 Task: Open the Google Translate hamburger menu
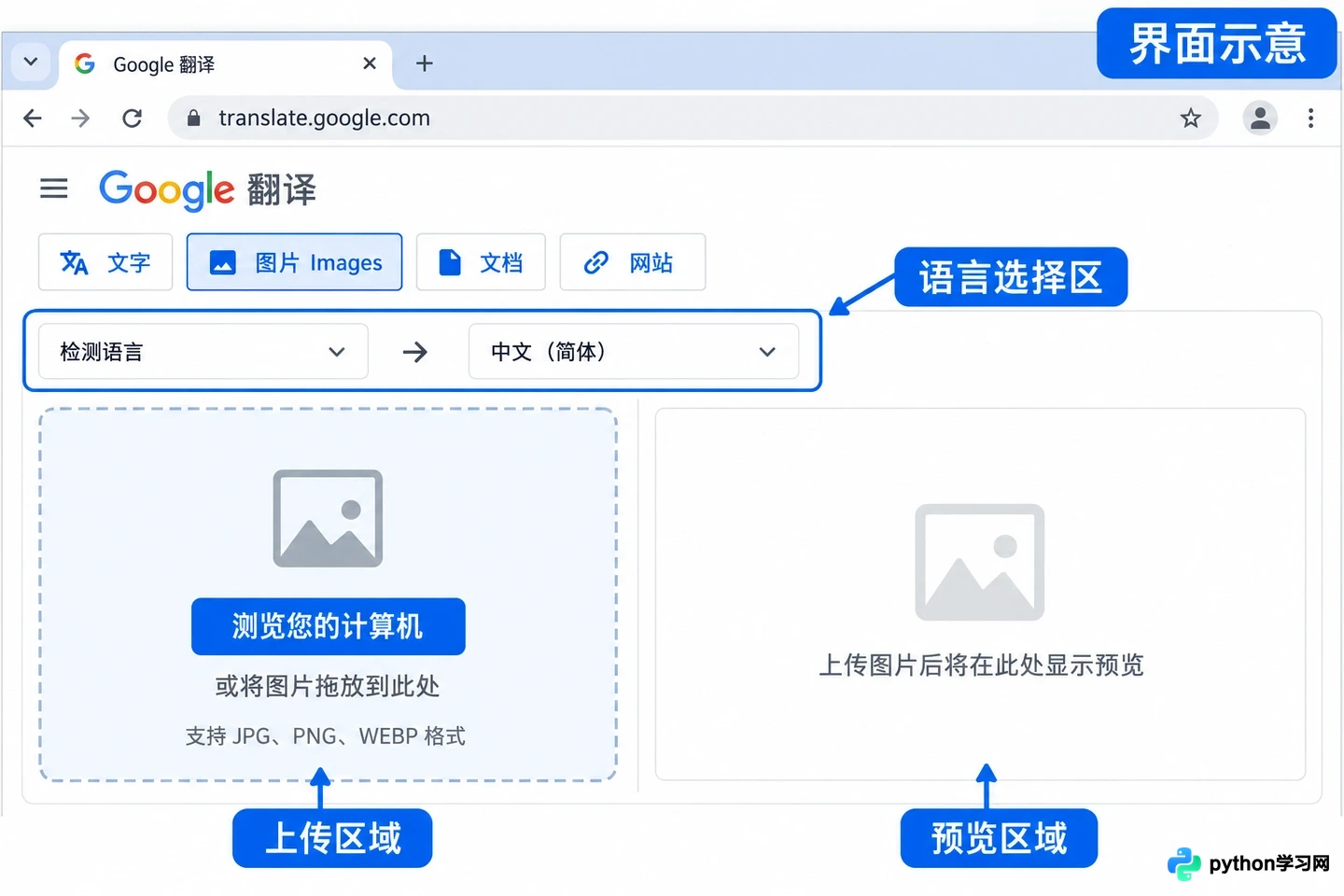tap(54, 189)
